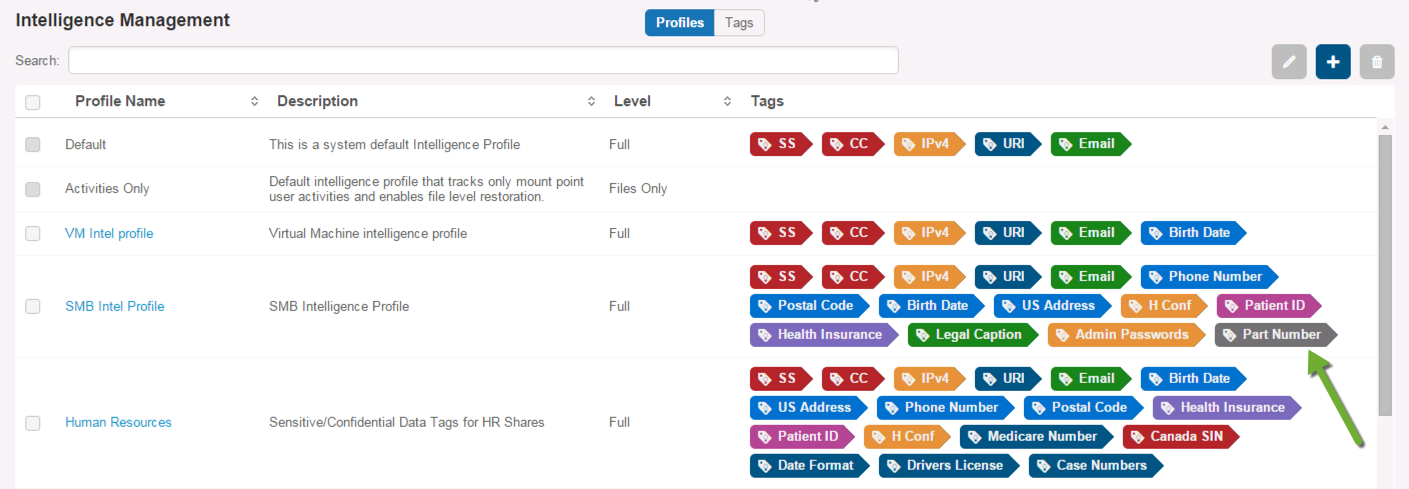This screenshot has height=489, width=1409.
Task: Click Email tag in VM Intel profile row
Action: (1089, 233)
